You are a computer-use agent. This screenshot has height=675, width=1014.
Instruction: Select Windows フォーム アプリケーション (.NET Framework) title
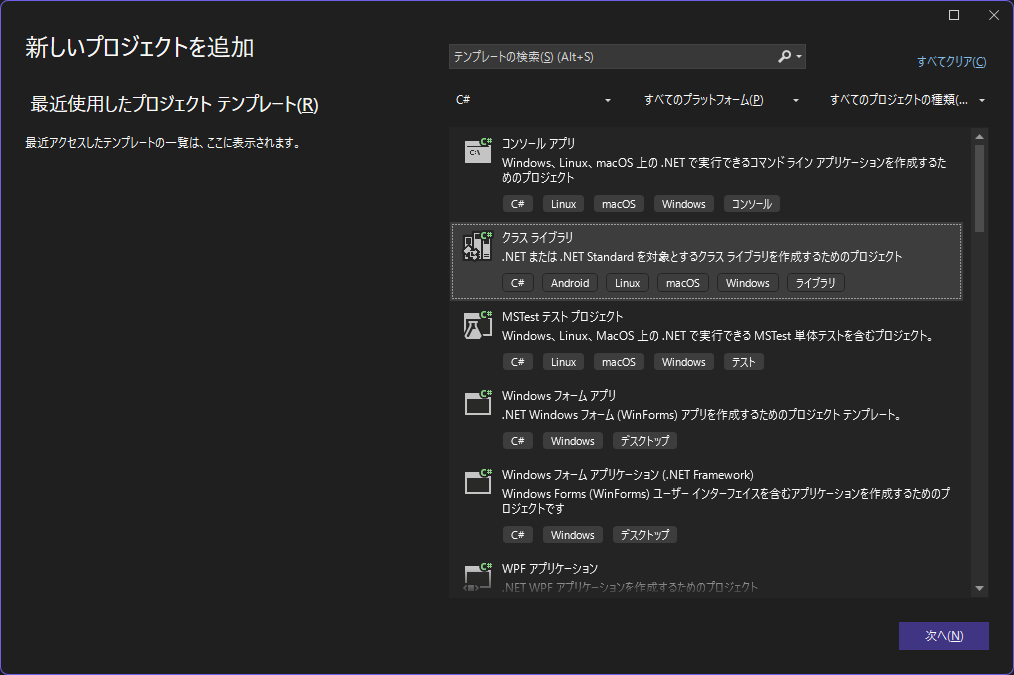point(627,475)
